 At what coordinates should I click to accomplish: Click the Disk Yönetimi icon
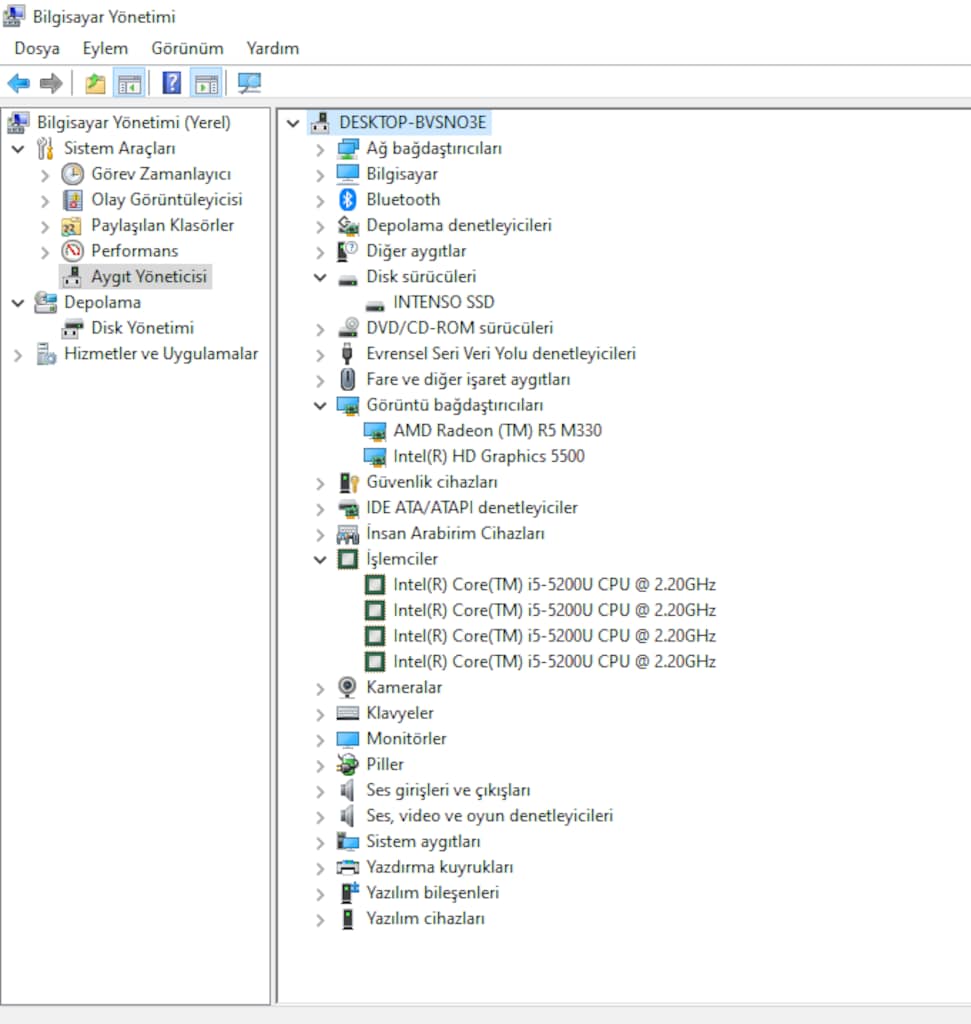(x=72, y=328)
